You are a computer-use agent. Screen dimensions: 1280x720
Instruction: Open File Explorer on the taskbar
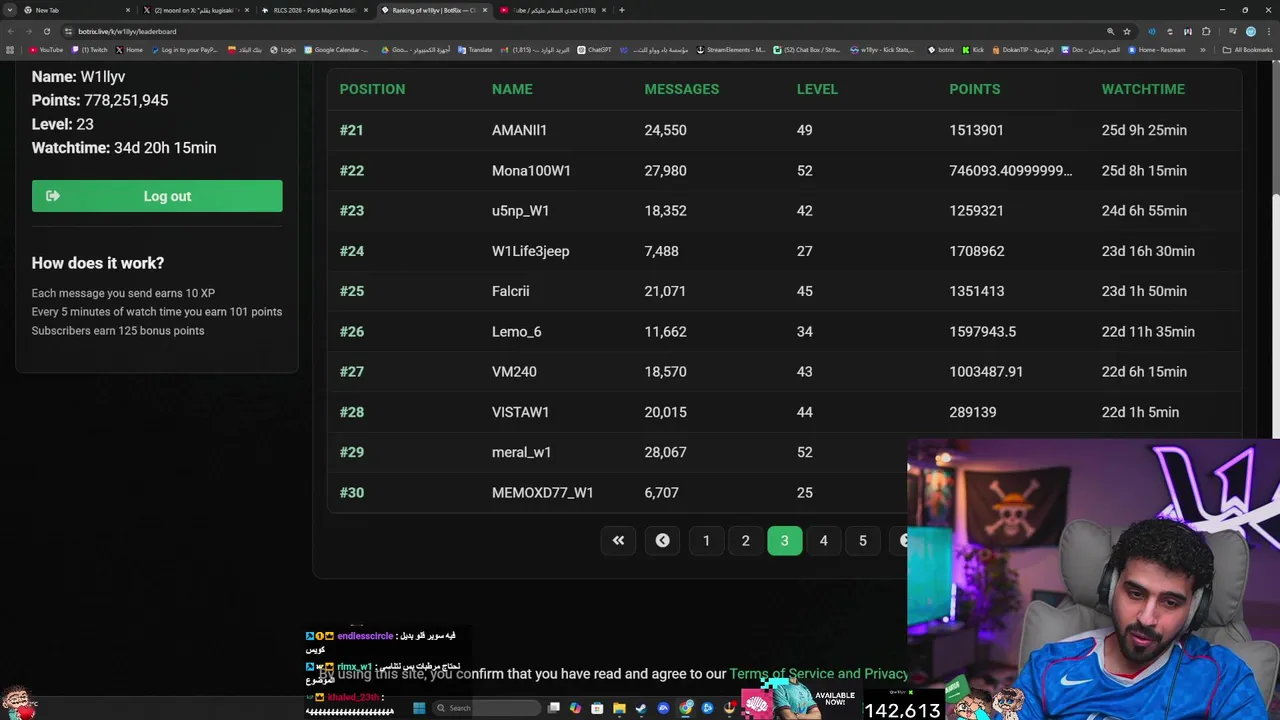click(x=619, y=708)
